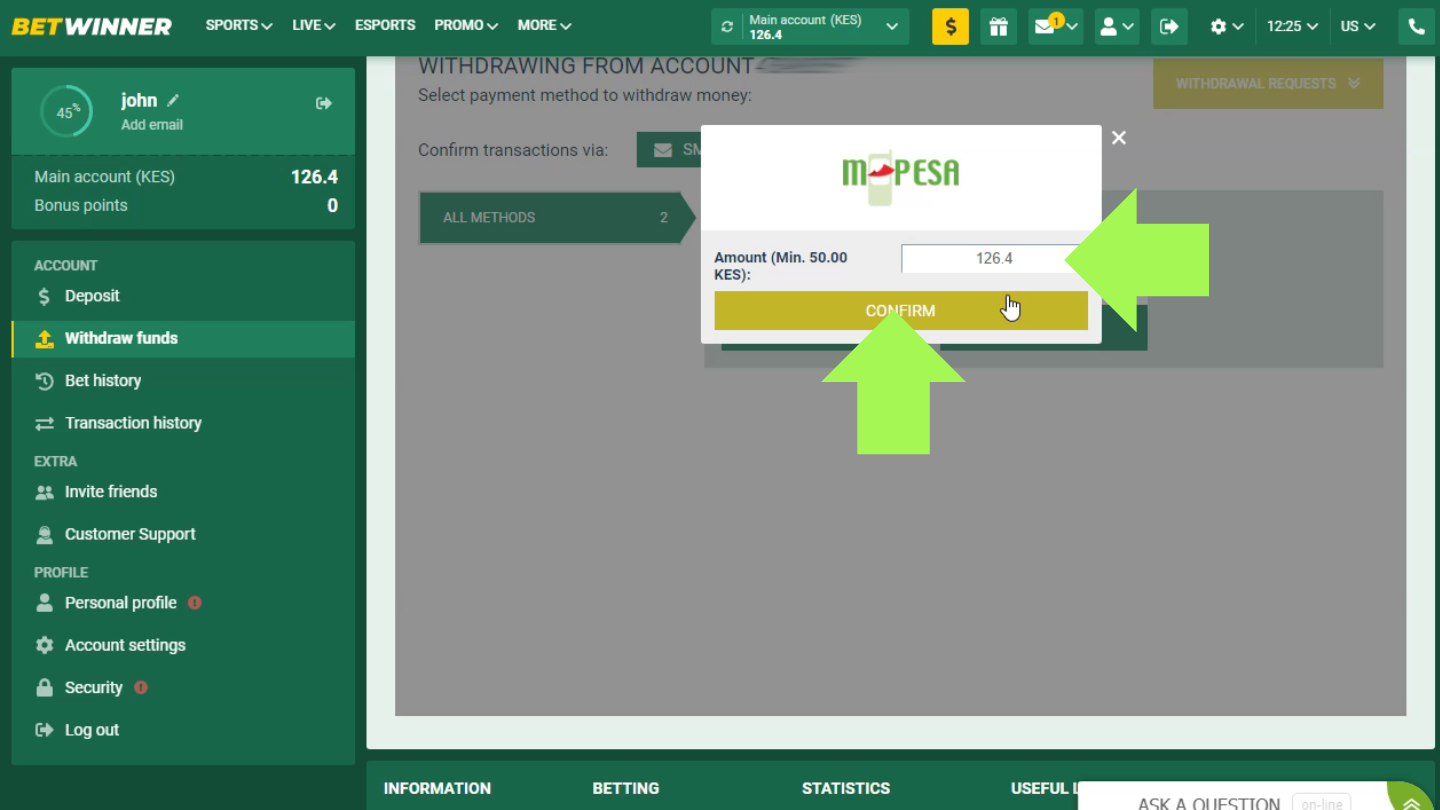Click the 45% profile completion circle

click(x=66, y=112)
